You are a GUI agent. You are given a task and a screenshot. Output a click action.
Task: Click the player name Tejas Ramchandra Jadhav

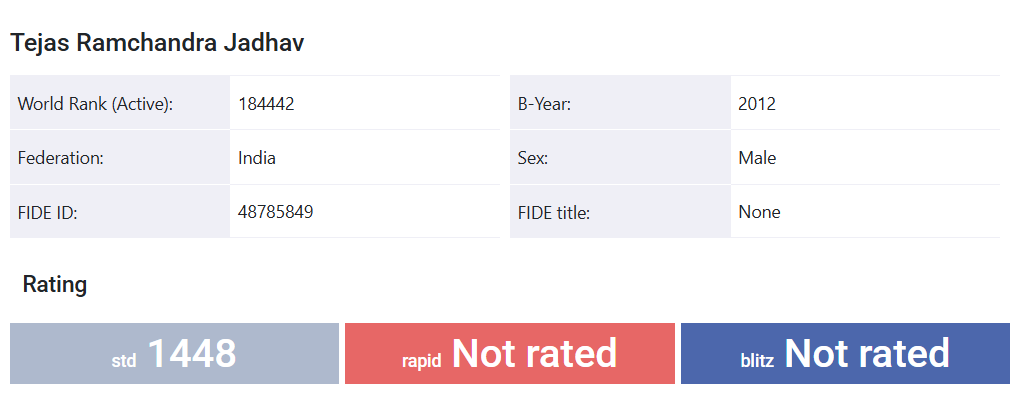pyautogui.click(x=157, y=43)
